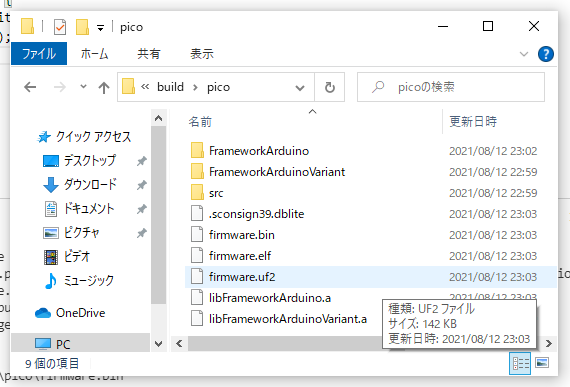The width and height of the screenshot is (570, 387).
Task: Sort by the 更新日時 column header
Action: [x=473, y=121]
